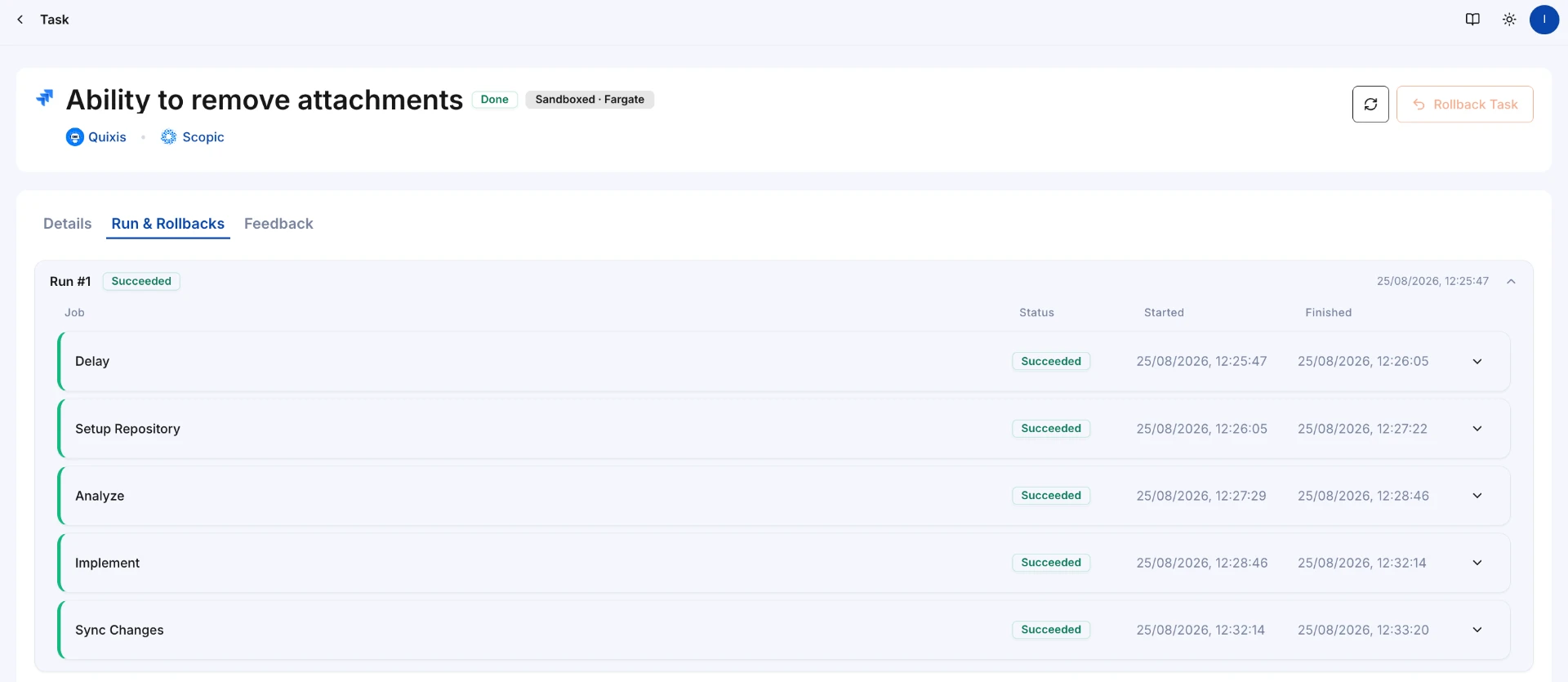This screenshot has width=1568, height=682.
Task: Switch to the Details tab
Action: [67, 224]
